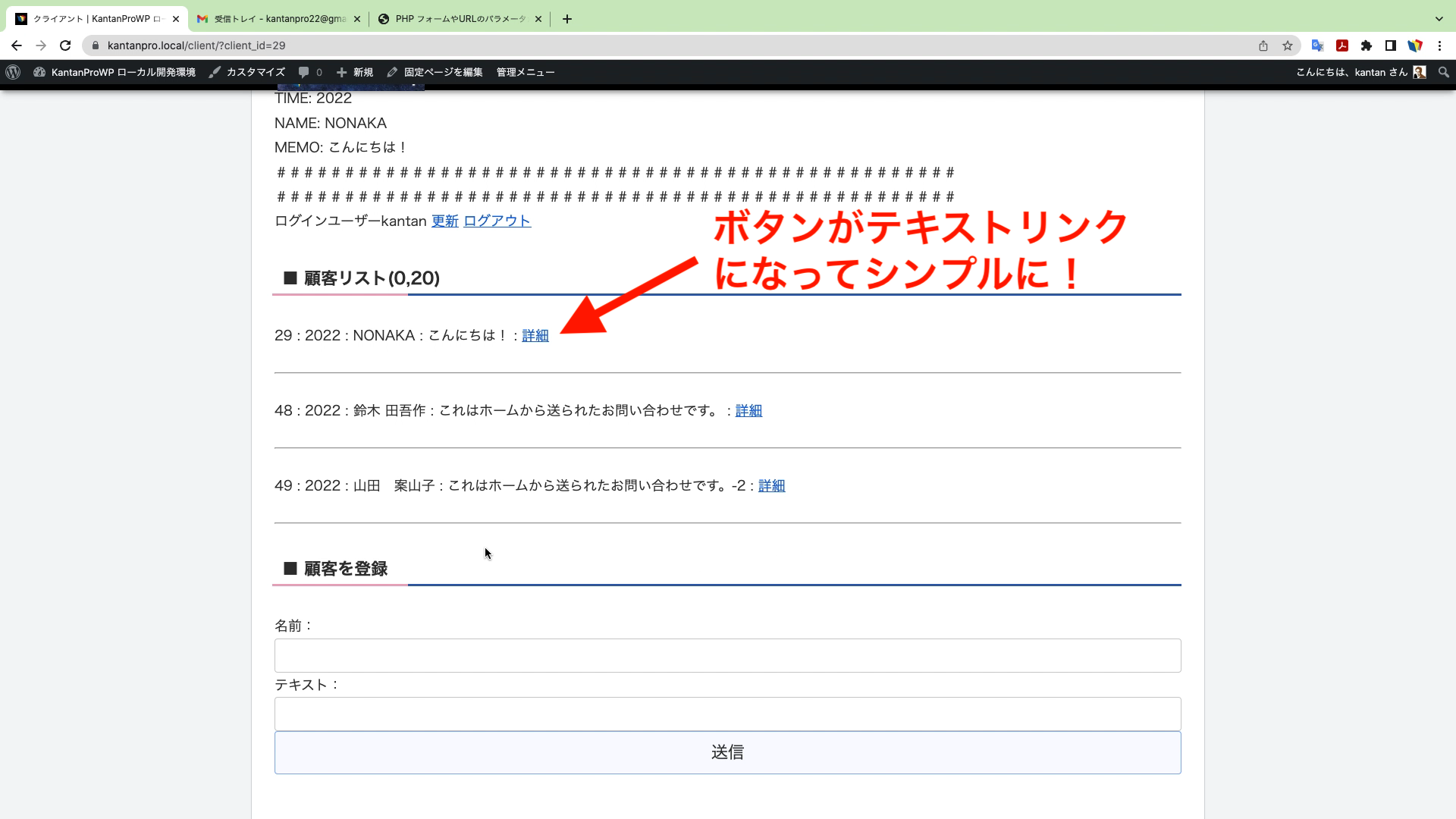Open a new browser tab
The image size is (1456, 819).
[x=567, y=19]
